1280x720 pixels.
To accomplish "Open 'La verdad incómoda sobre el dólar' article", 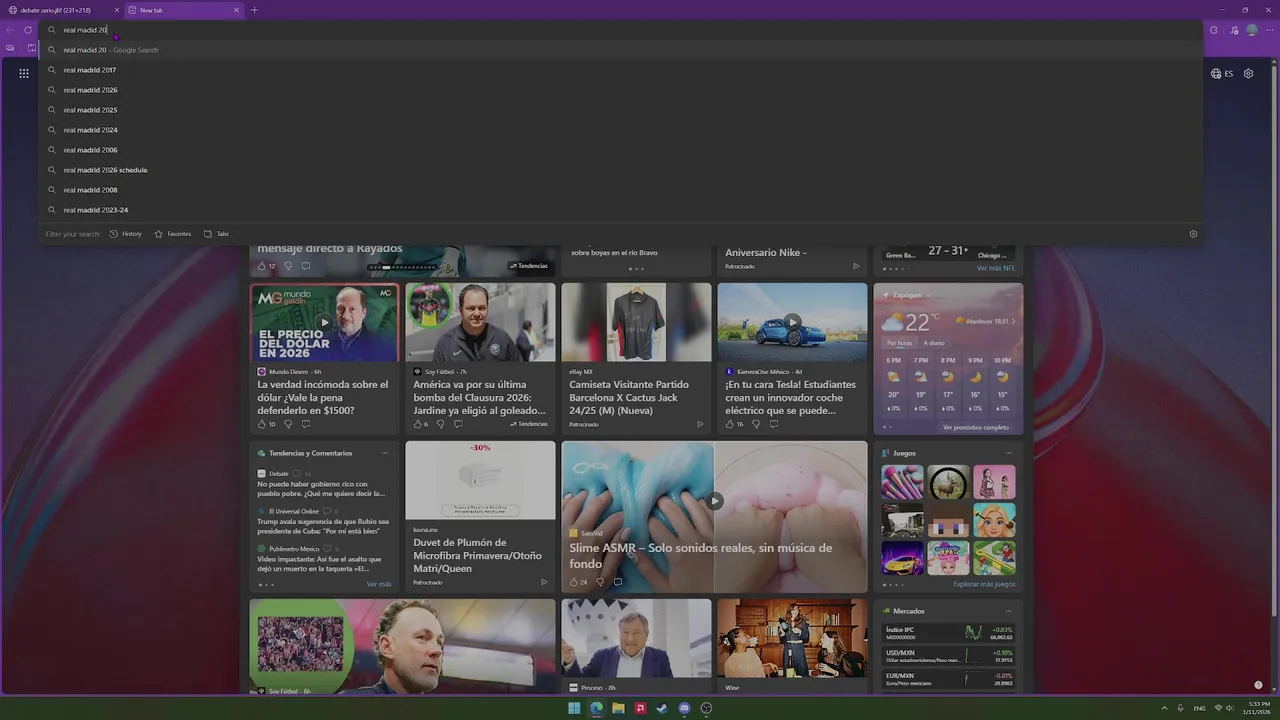I will [323, 397].
